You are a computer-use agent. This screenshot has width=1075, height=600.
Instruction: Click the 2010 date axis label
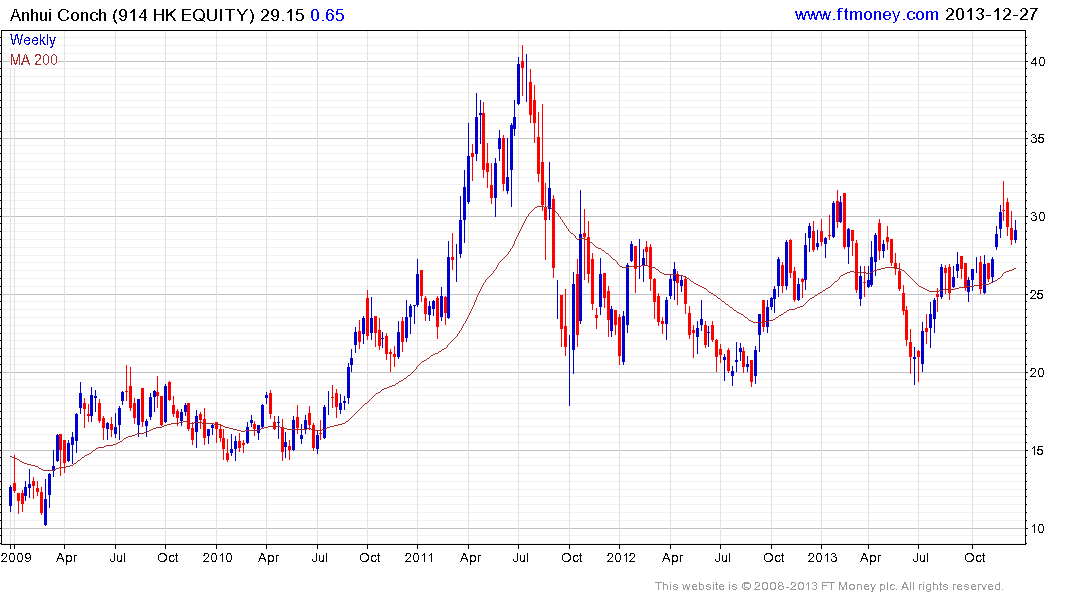217,557
